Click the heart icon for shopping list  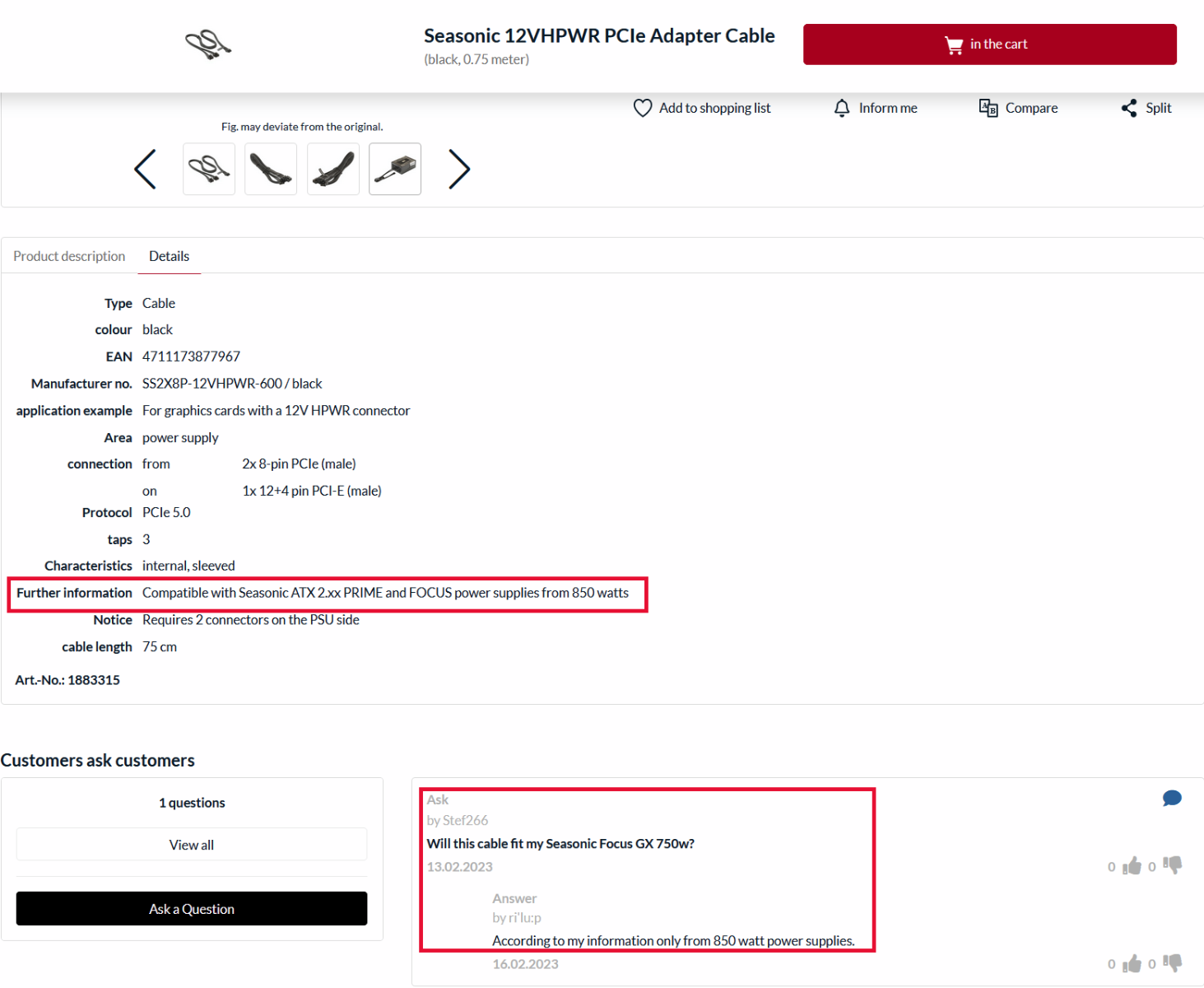pos(643,108)
